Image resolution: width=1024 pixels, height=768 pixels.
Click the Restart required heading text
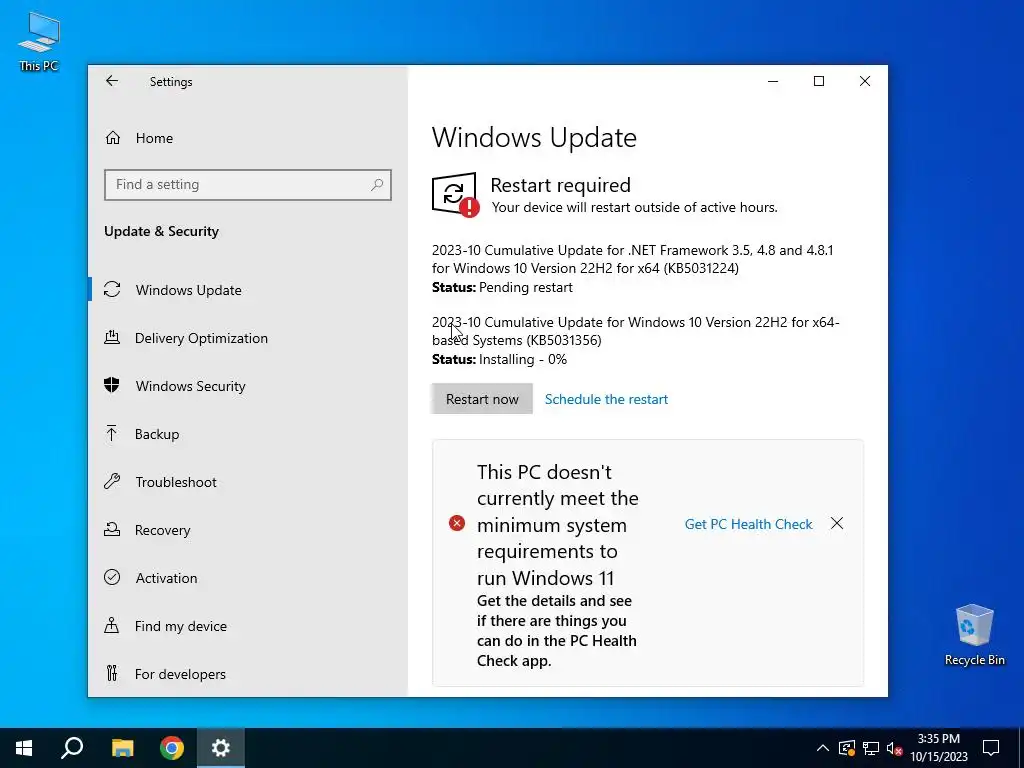560,185
